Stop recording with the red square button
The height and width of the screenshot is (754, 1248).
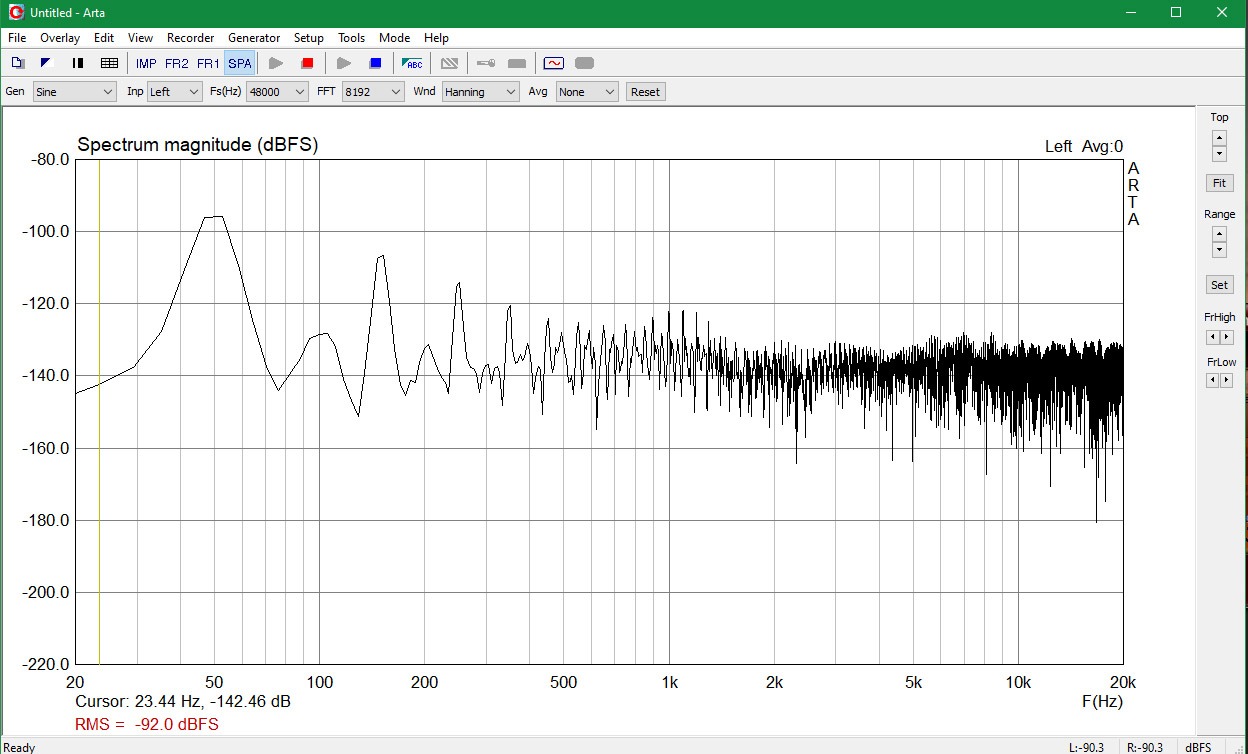click(x=307, y=63)
